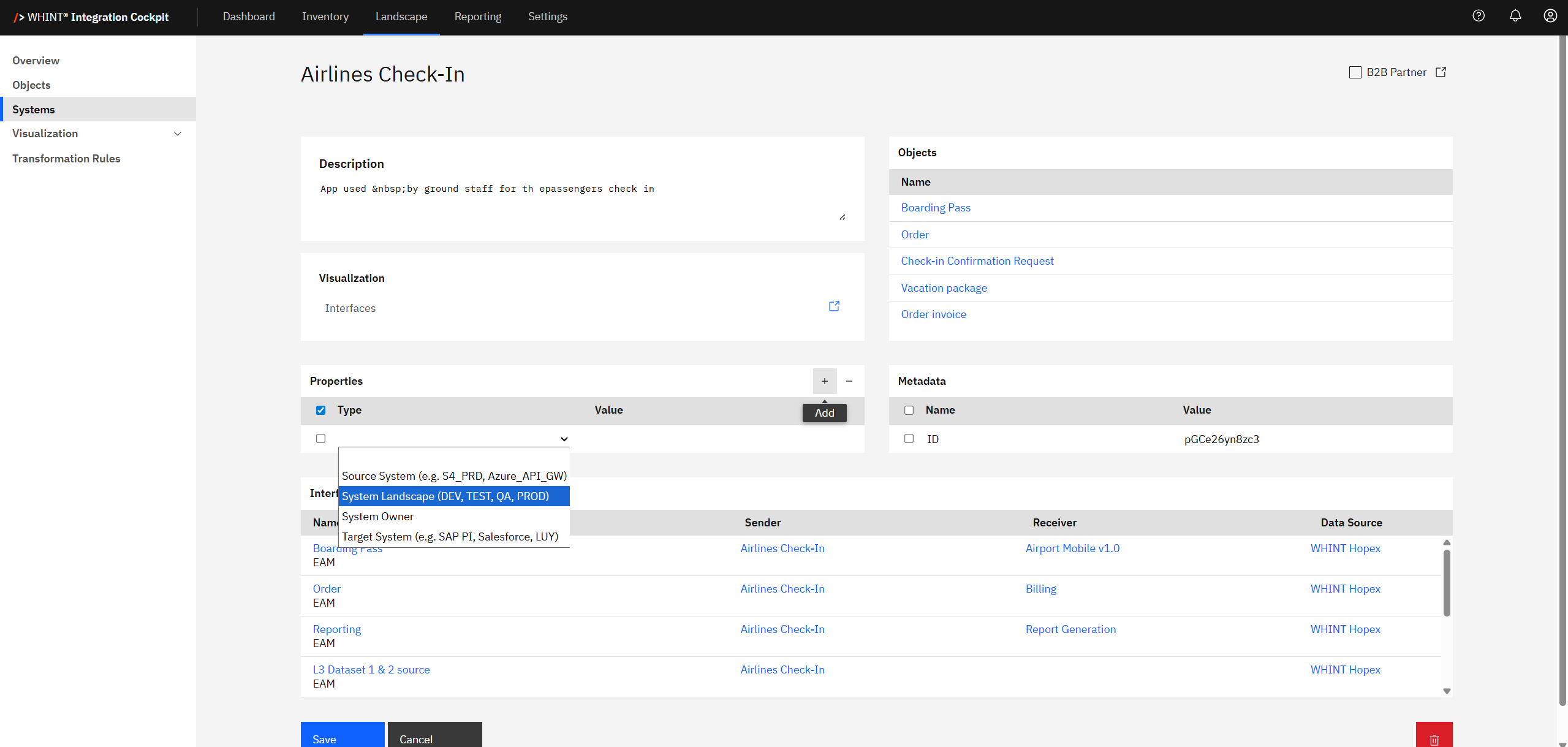Open Check-in Confirmation Request object link
Viewport: 1568px width, 747px height.
tap(977, 261)
